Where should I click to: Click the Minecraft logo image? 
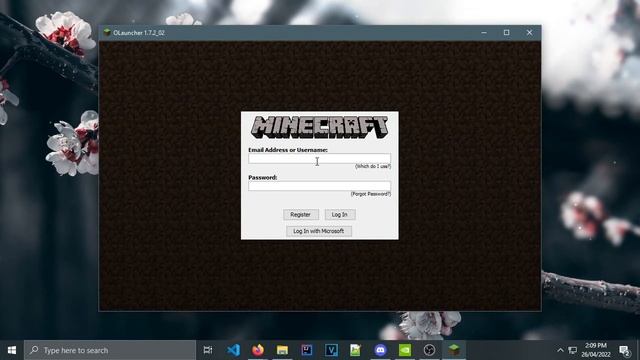click(319, 127)
